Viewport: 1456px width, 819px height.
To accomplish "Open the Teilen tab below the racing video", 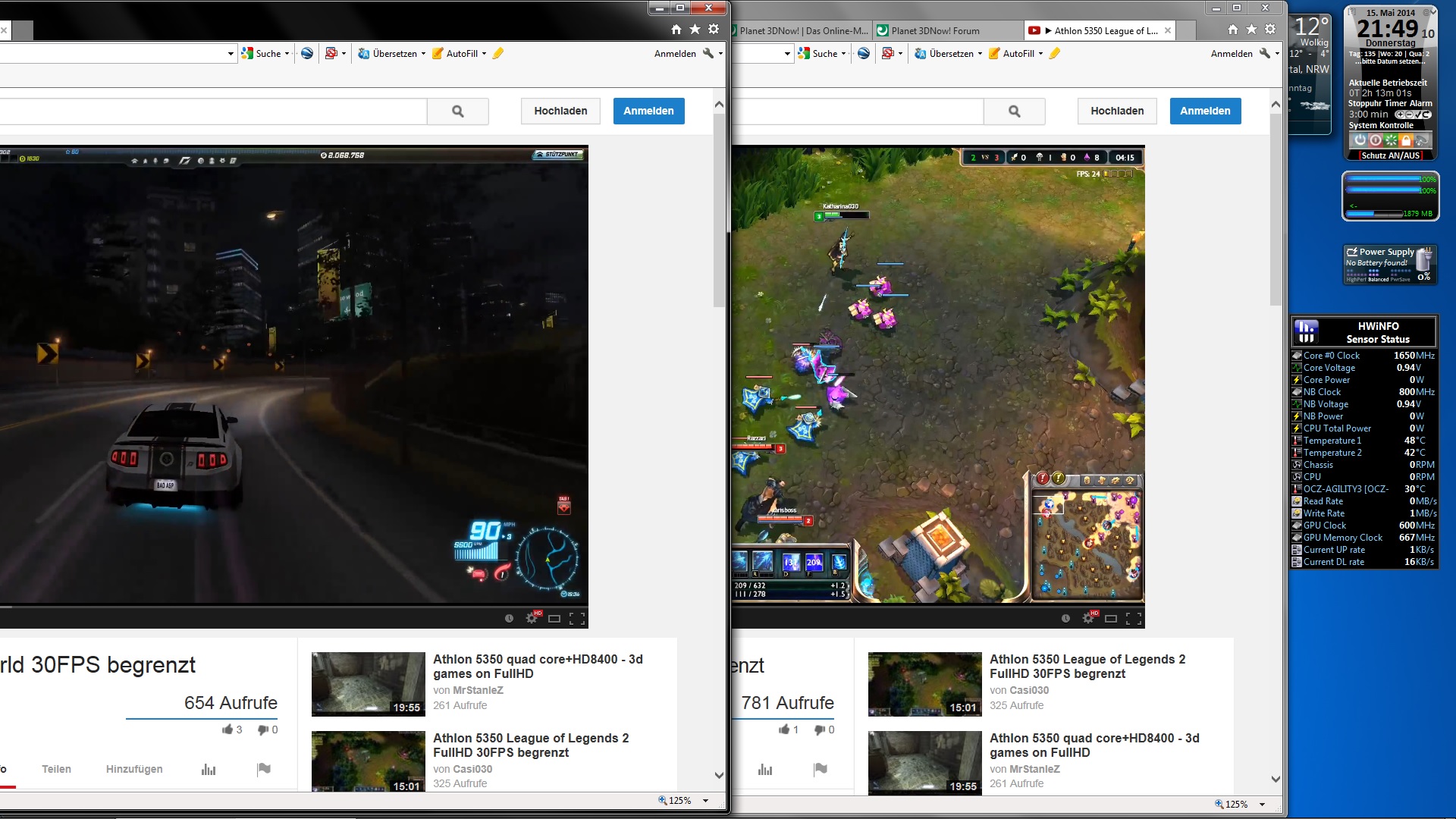I will [56, 769].
